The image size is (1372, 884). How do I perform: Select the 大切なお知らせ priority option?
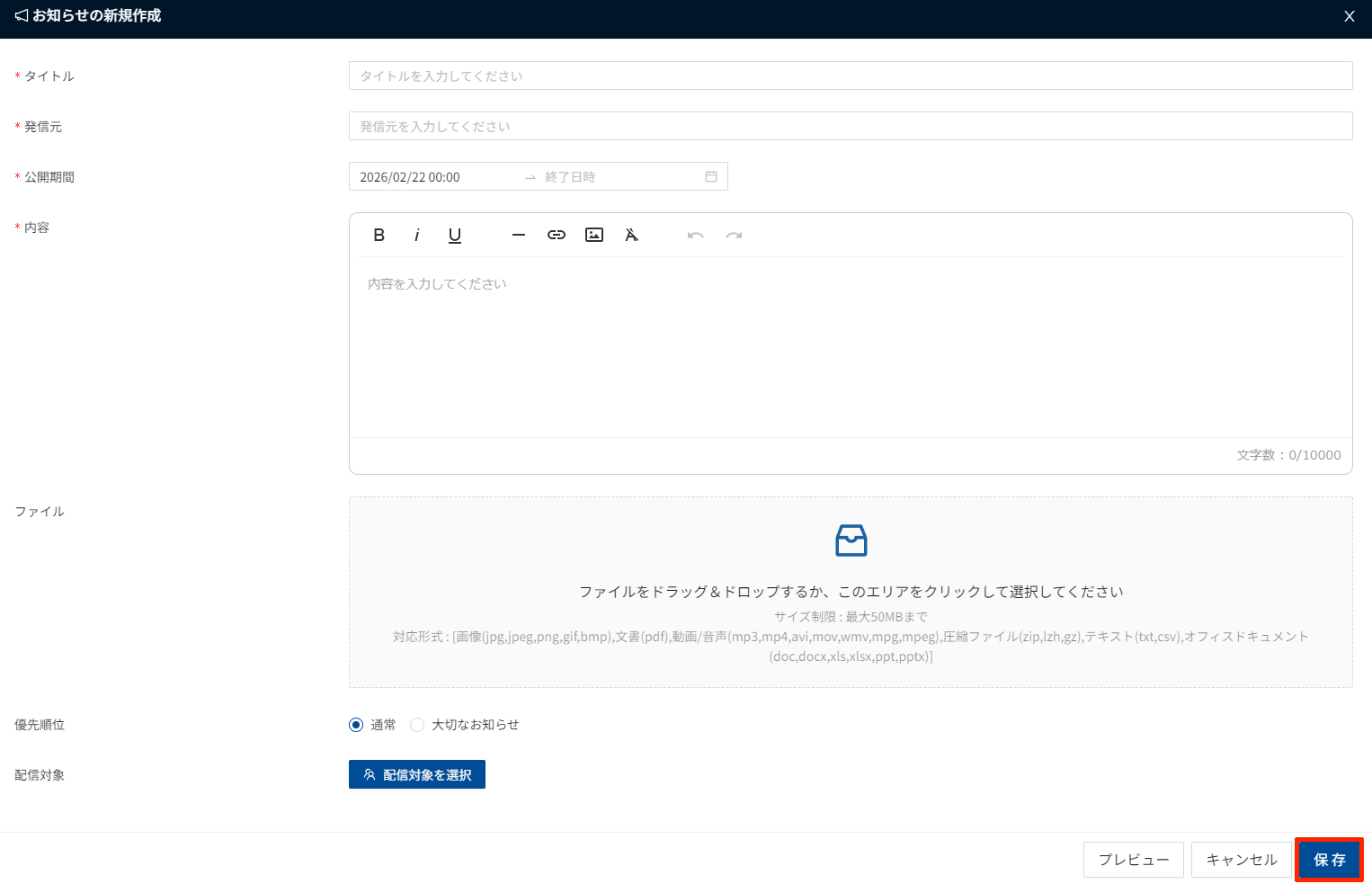417,725
